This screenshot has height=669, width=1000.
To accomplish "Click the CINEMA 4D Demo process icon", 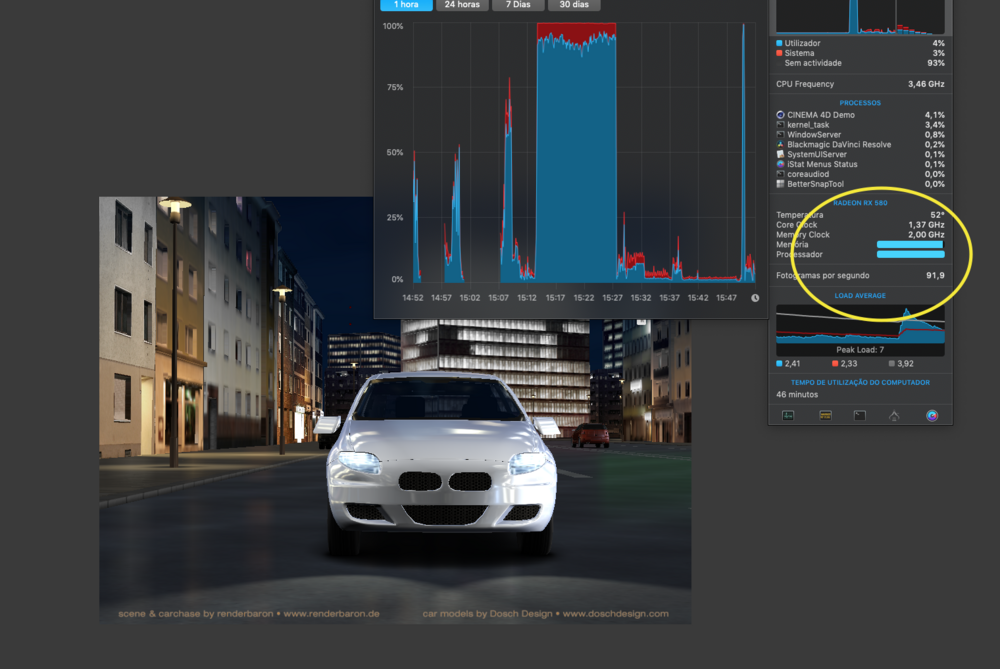I will tap(780, 115).
